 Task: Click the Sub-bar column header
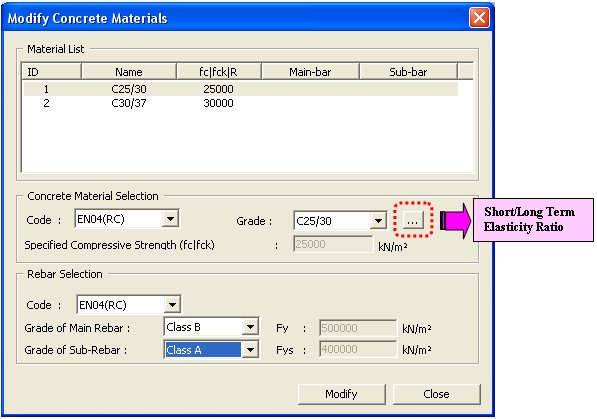(408, 72)
